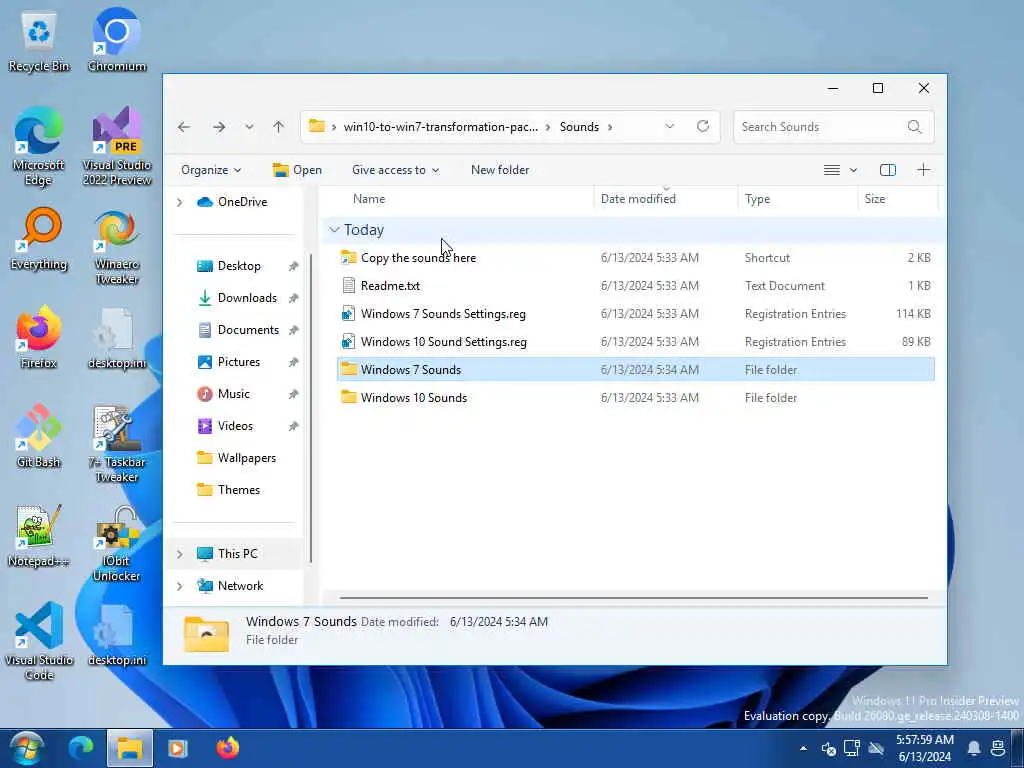The height and width of the screenshot is (768, 1024).
Task: Toggle the preview pane button
Action: [888, 170]
